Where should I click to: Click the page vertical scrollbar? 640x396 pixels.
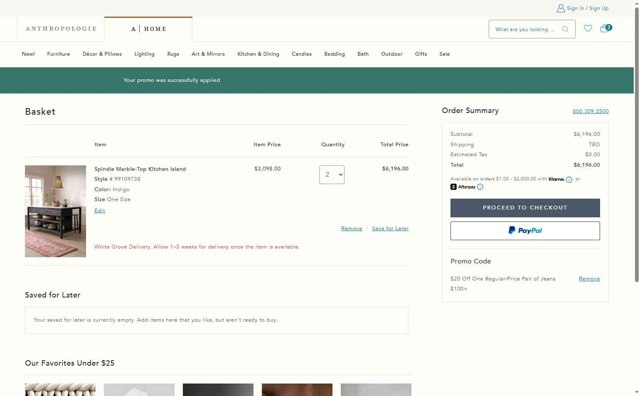tap(636, 145)
